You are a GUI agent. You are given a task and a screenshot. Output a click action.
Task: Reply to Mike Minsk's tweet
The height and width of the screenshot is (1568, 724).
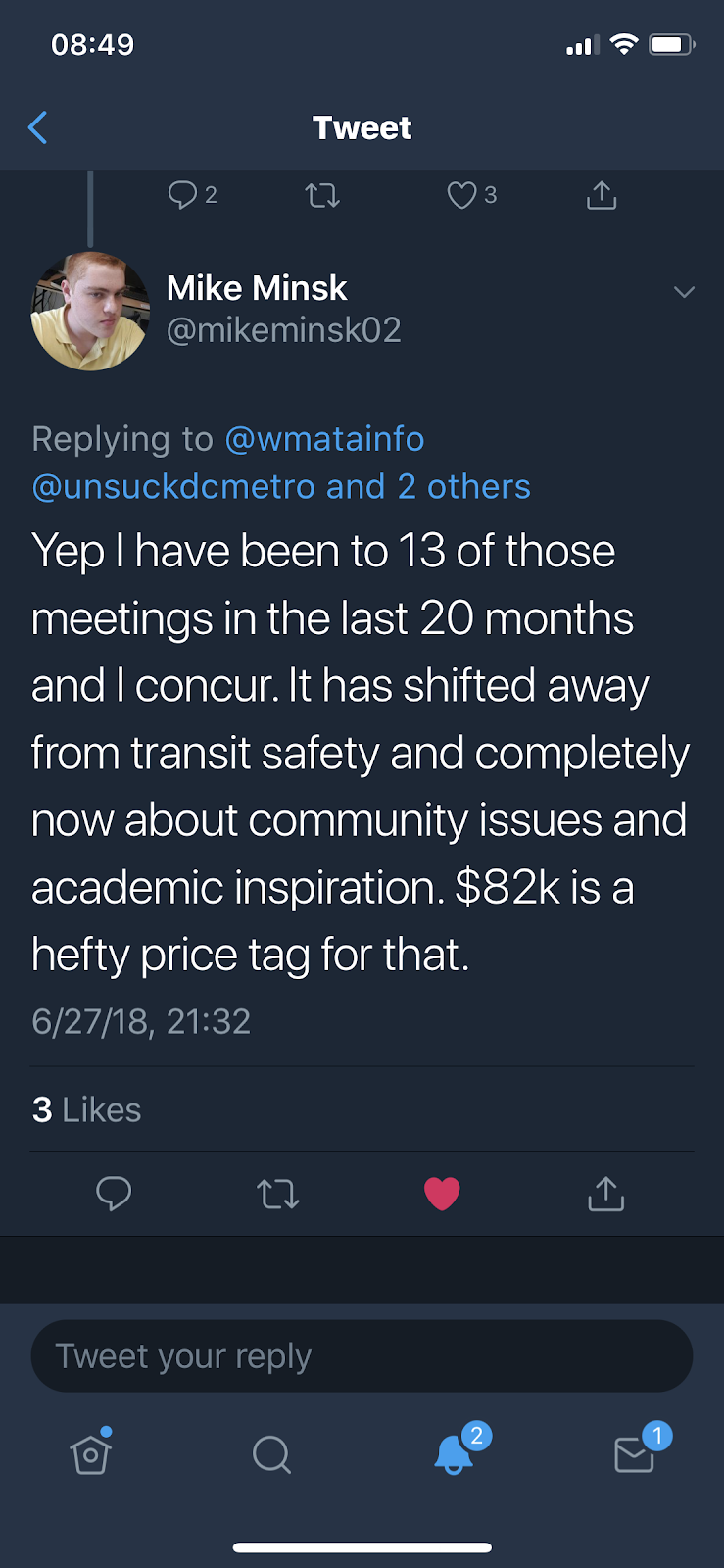(x=114, y=1194)
